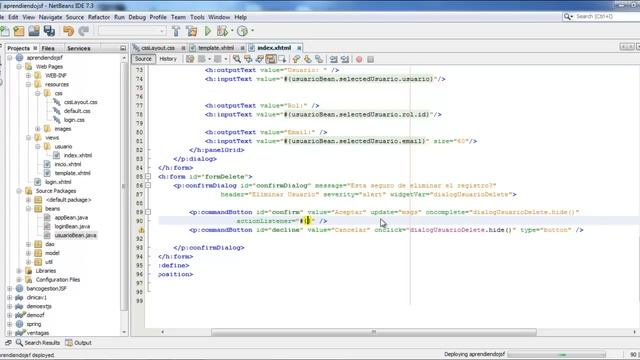Screen dimensions: 640x360
Task: Click the Build Project hammer icon
Action: pyautogui.click(x=176, y=31)
